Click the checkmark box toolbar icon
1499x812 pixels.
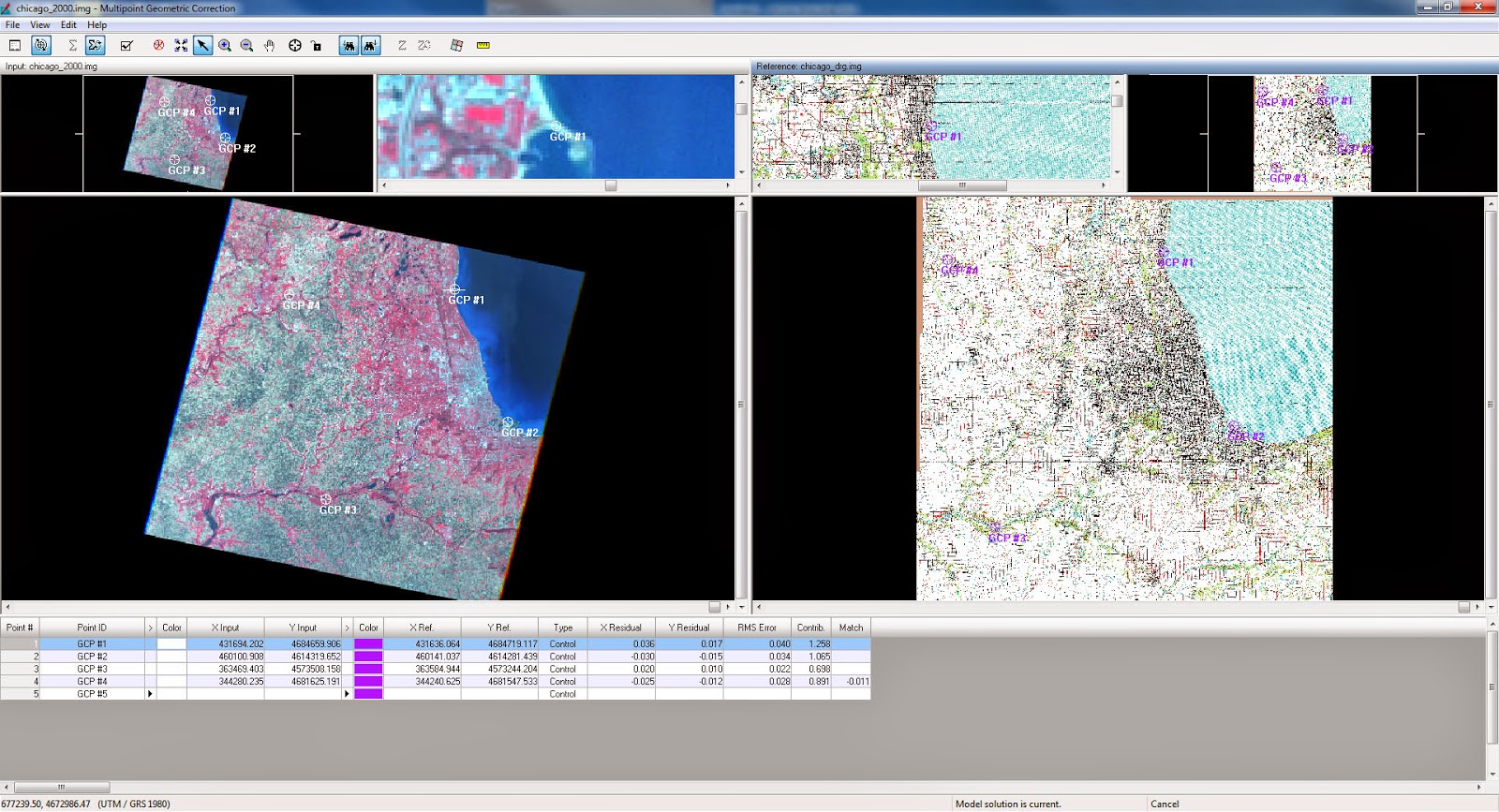tap(126, 45)
